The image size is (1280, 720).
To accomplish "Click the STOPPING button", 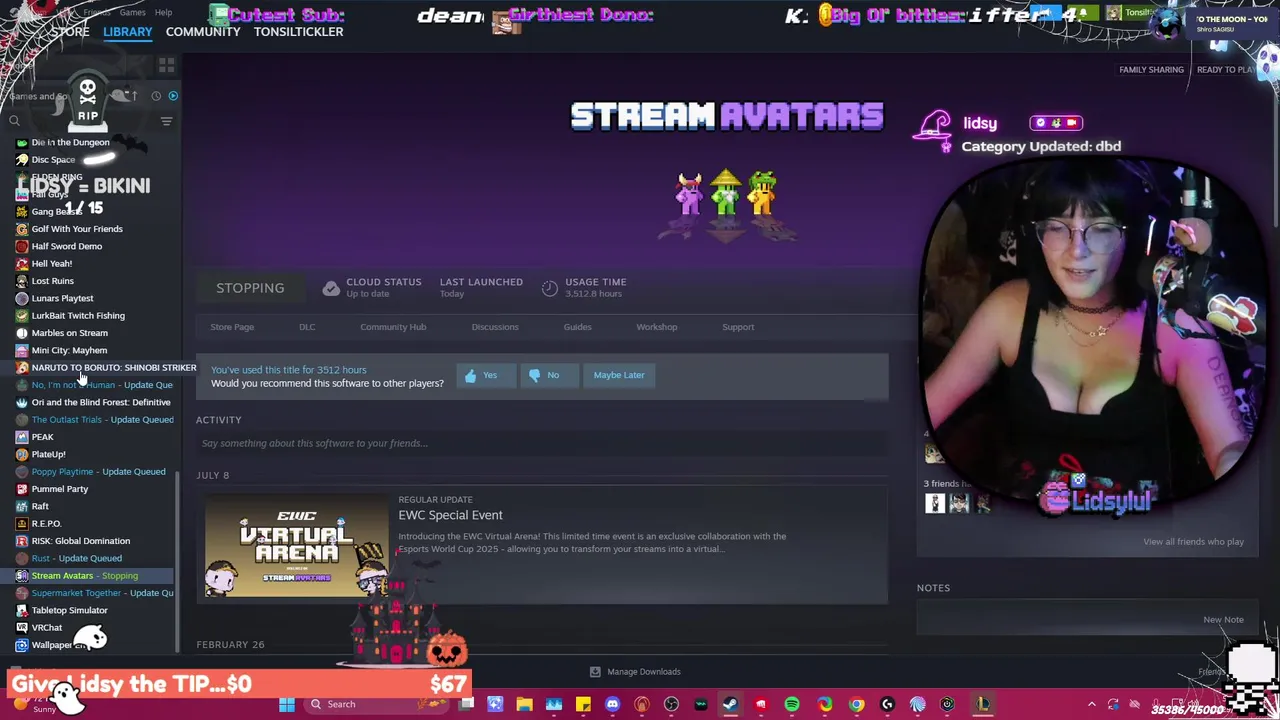I will coord(250,288).
